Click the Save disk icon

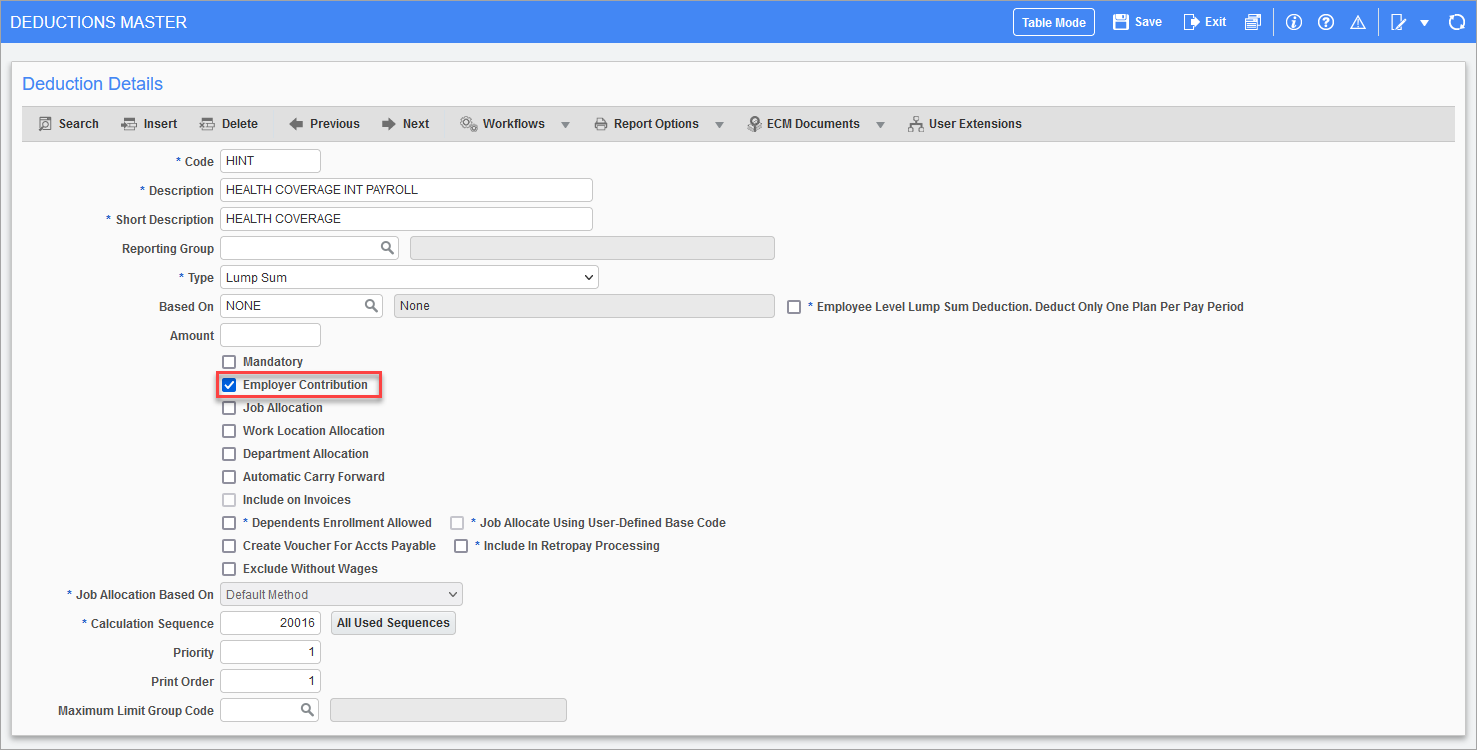pos(1121,22)
